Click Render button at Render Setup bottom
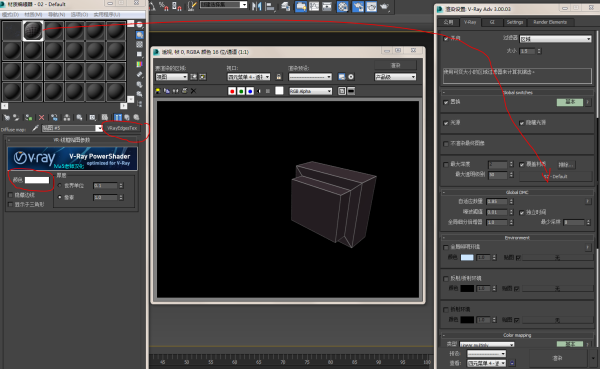Viewport: 600px width, 369px height. [x=558, y=358]
